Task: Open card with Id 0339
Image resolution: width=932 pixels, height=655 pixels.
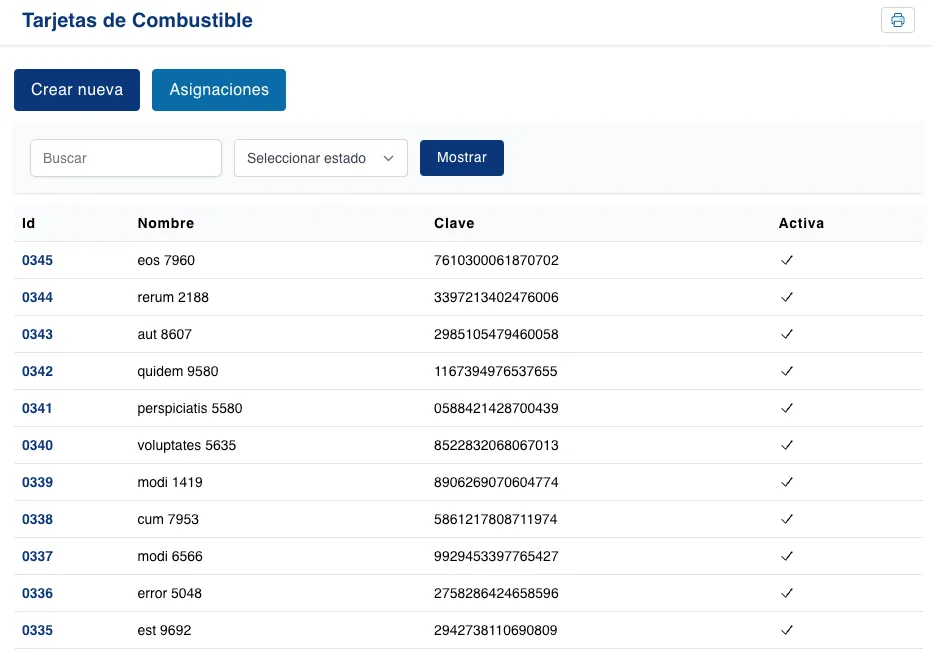Action: pyautogui.click(x=38, y=482)
